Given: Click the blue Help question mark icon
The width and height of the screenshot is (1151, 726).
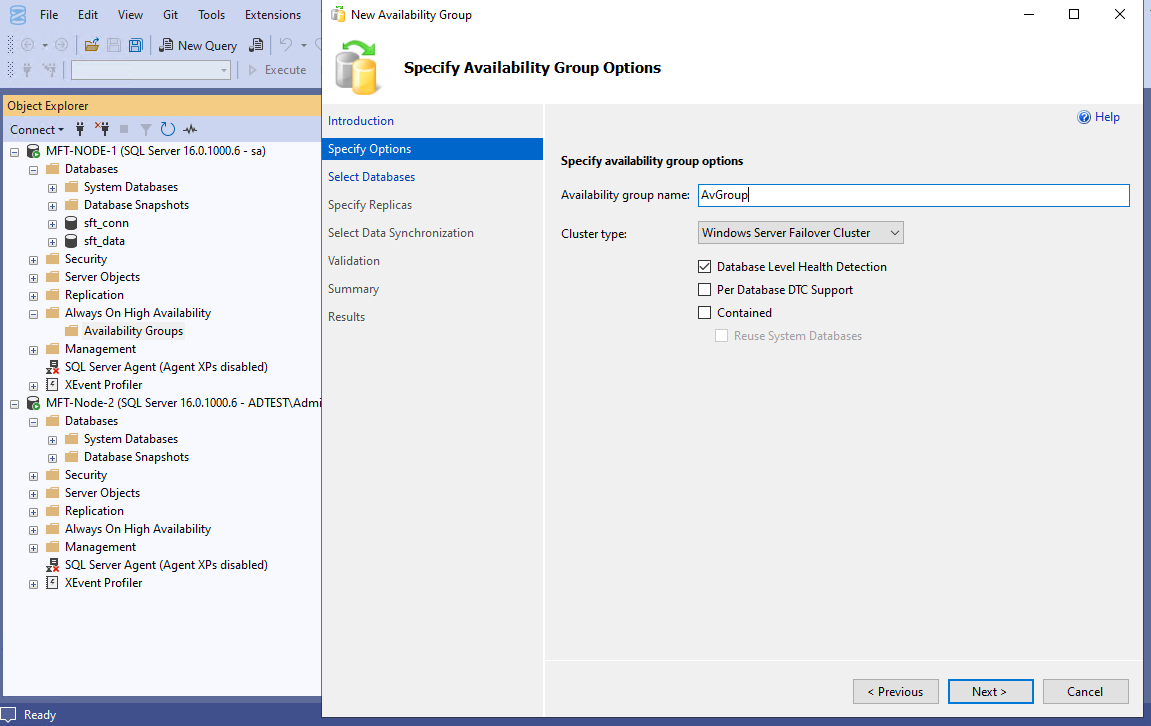Looking at the screenshot, I should (x=1083, y=117).
